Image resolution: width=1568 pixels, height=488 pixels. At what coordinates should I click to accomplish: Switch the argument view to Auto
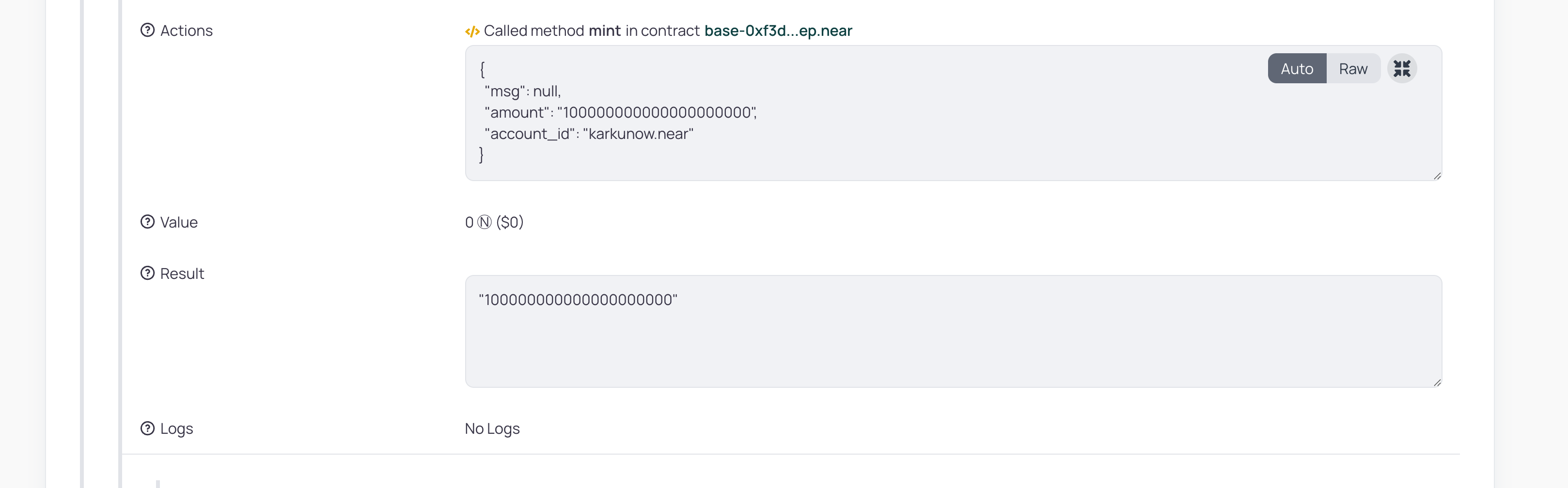pos(1297,69)
